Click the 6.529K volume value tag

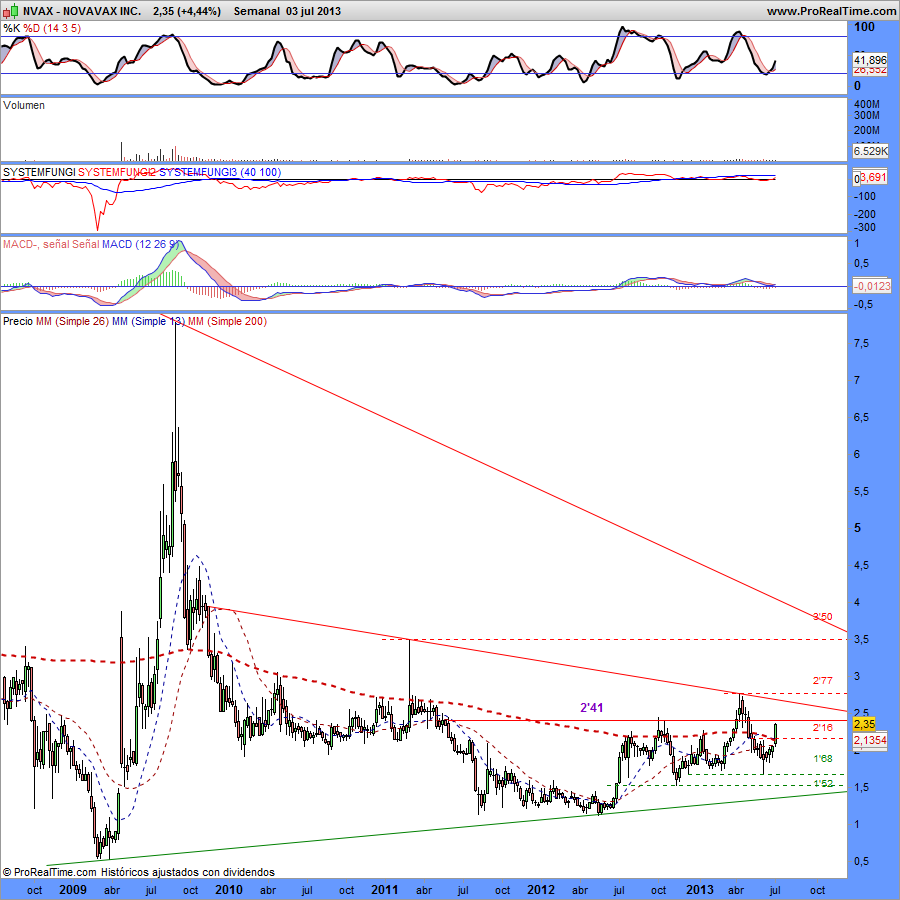870,151
